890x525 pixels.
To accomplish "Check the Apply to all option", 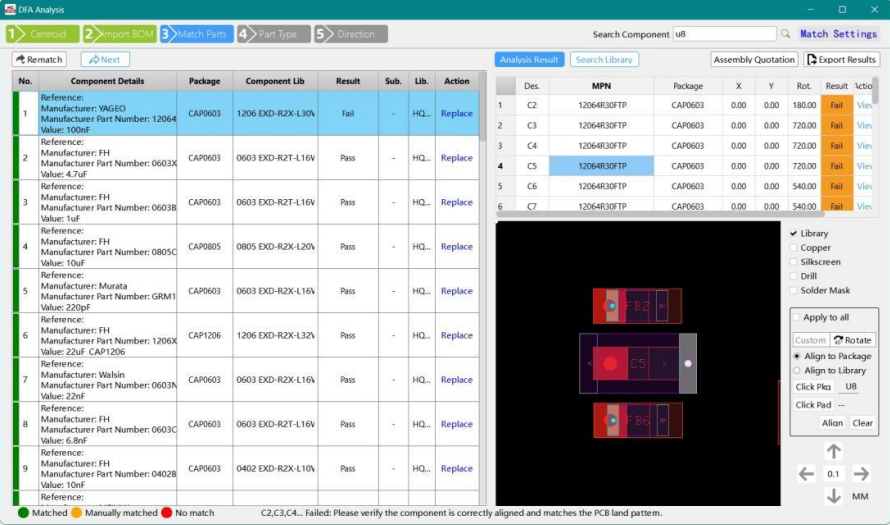I will pyautogui.click(x=797, y=317).
